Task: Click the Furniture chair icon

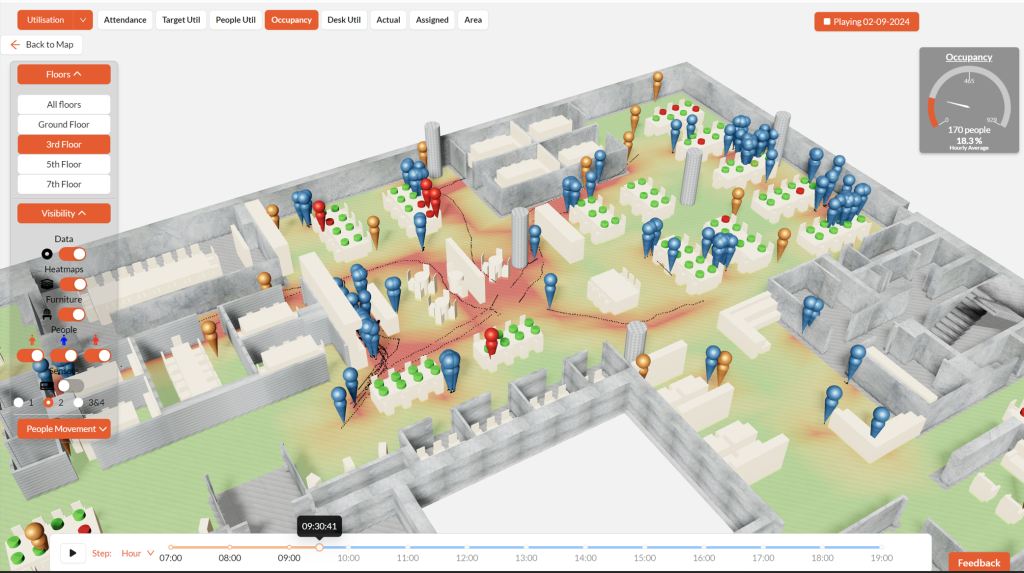Action: (46, 315)
